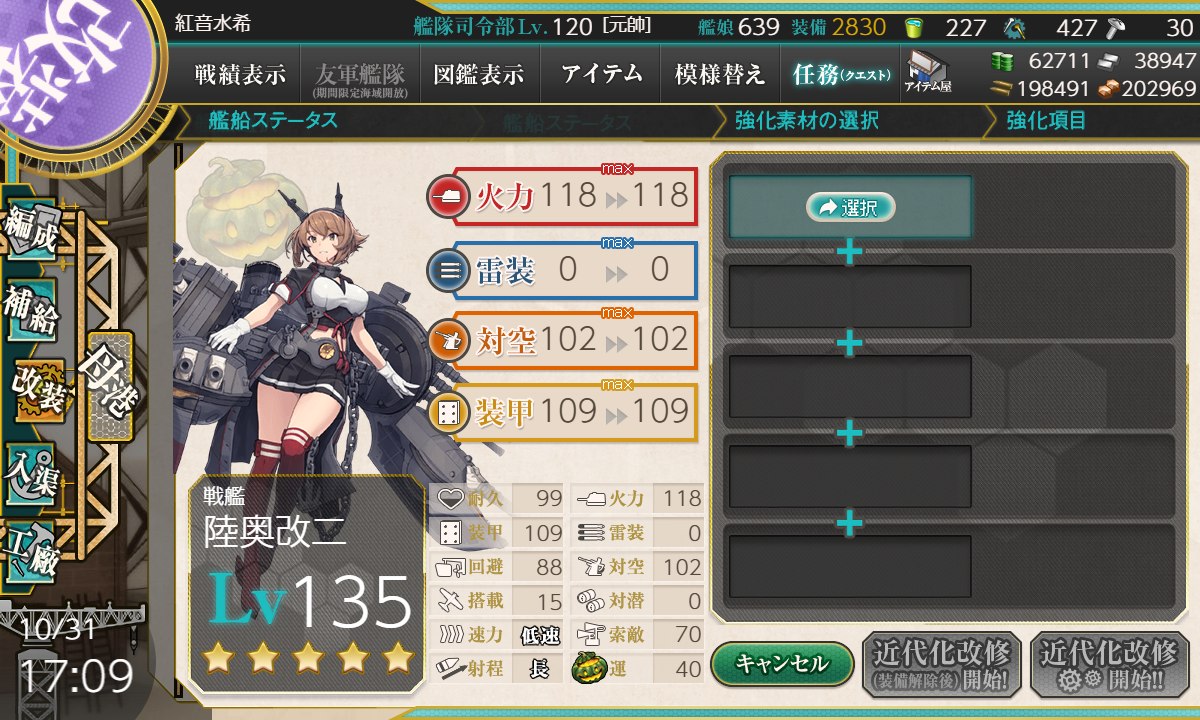Click the pumpkin 運 luck stat icon
The height and width of the screenshot is (720, 1200).
pos(588,669)
